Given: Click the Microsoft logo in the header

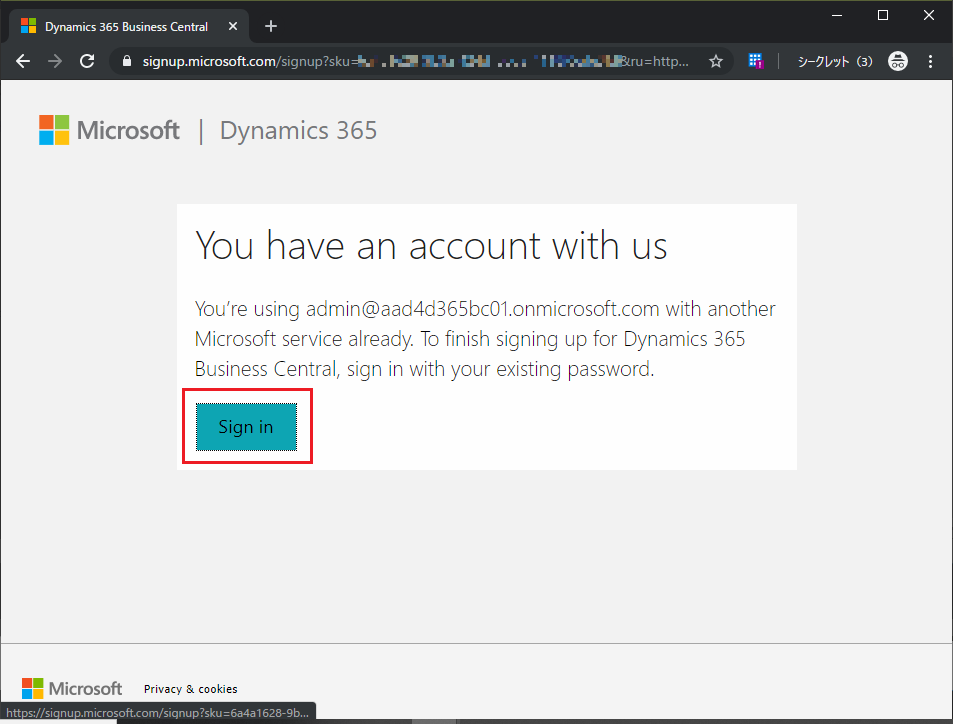Looking at the screenshot, I should pos(109,130).
